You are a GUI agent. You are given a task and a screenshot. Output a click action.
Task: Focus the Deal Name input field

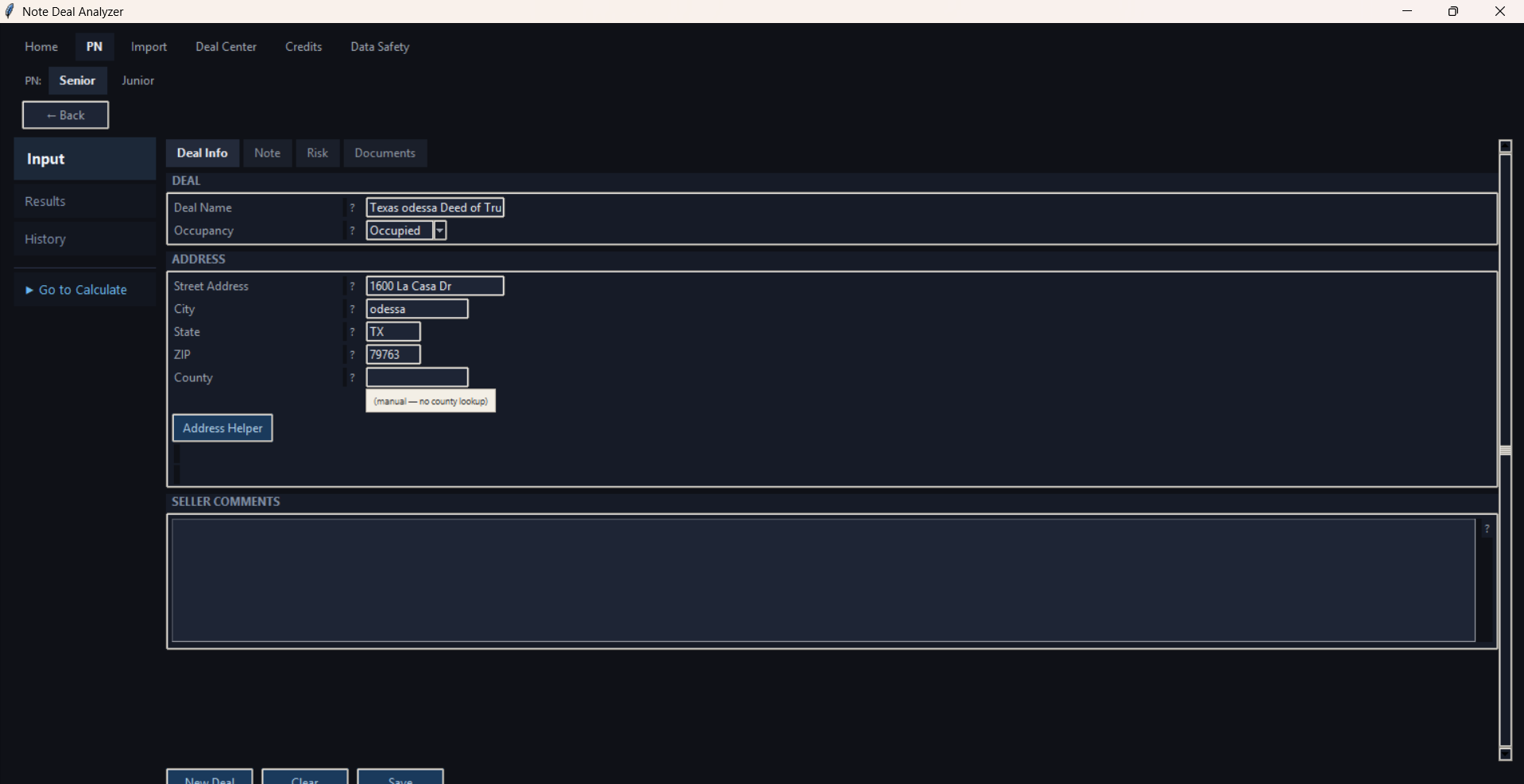[435, 207]
